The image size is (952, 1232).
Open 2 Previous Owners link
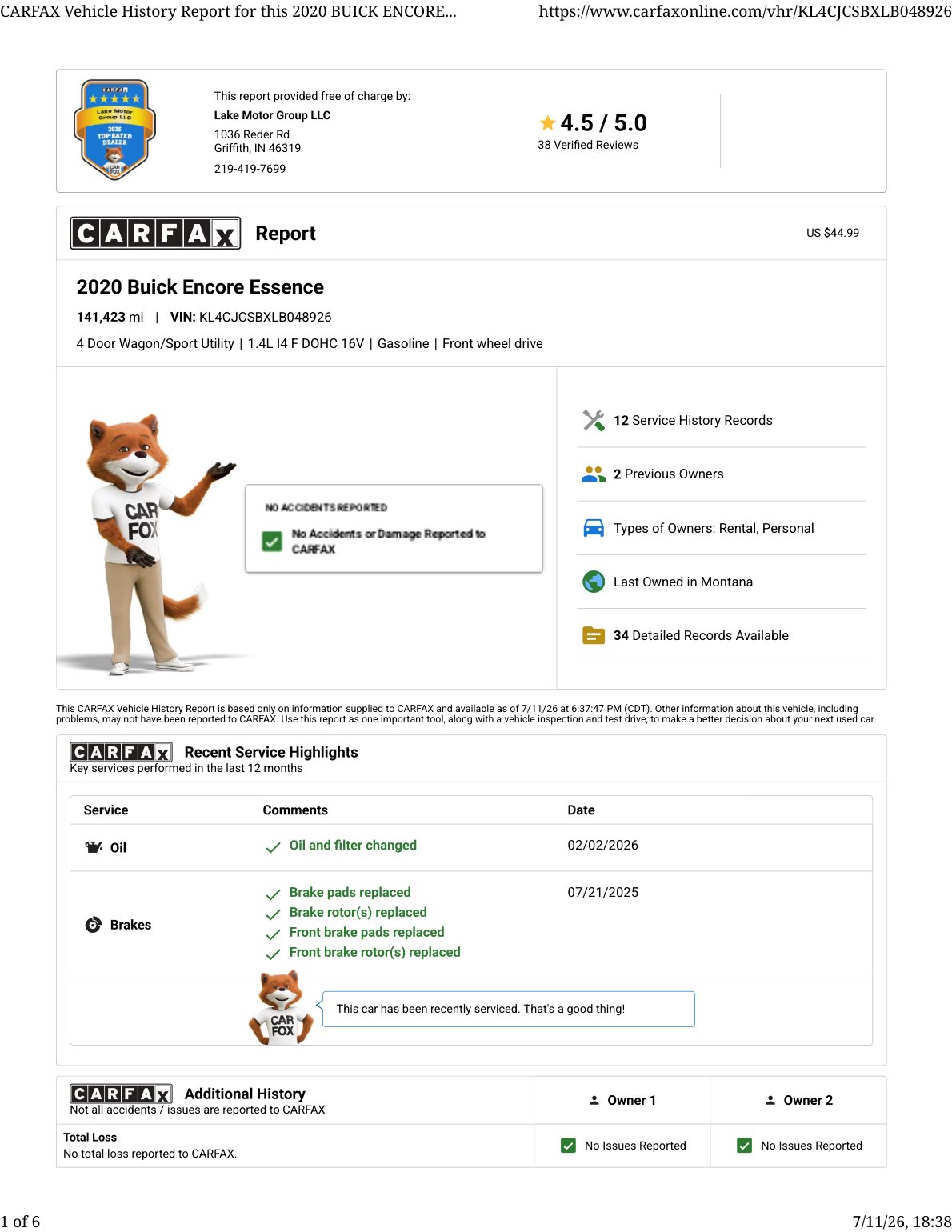[668, 474]
